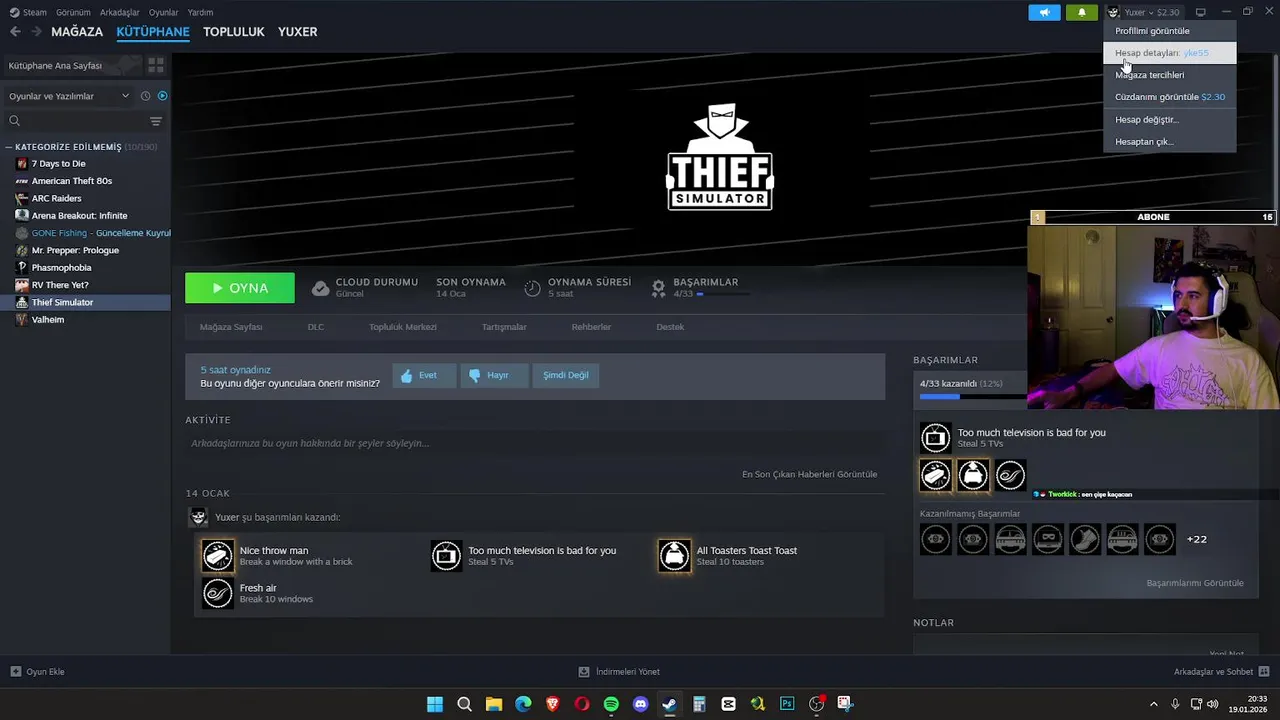
Task: Select Valheim in library
Action: 47,320
